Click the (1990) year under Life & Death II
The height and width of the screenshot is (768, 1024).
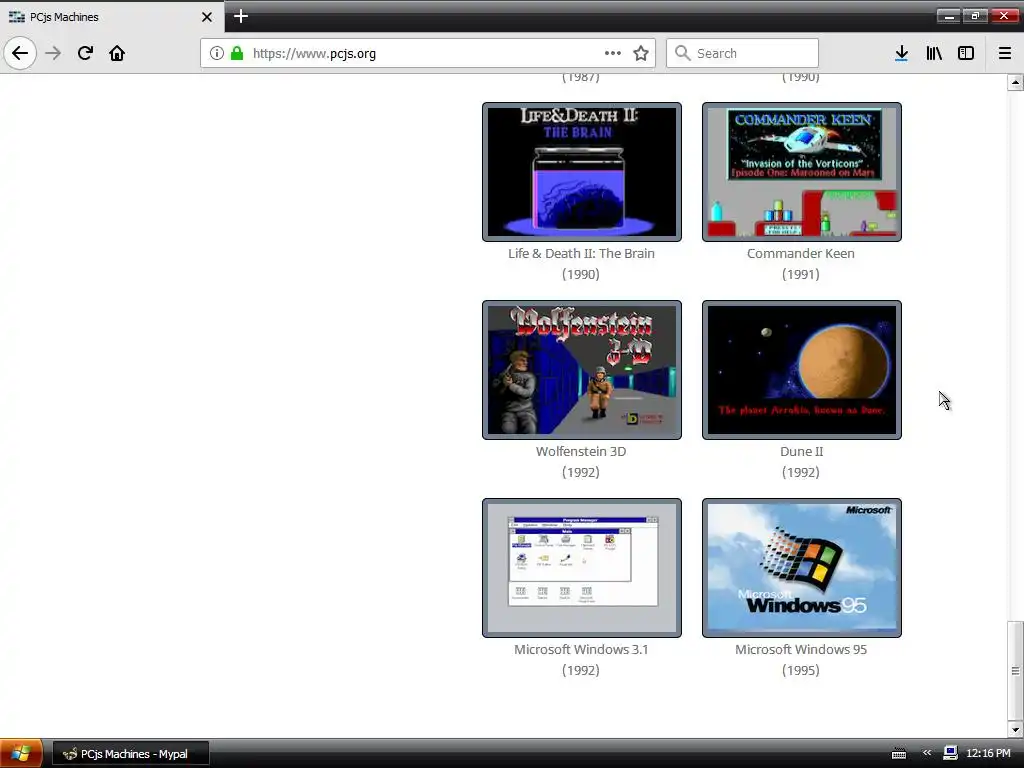[581, 274]
